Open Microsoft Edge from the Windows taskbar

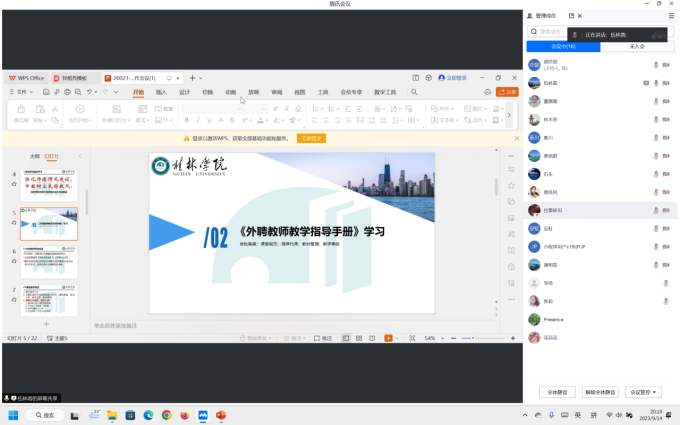148,414
